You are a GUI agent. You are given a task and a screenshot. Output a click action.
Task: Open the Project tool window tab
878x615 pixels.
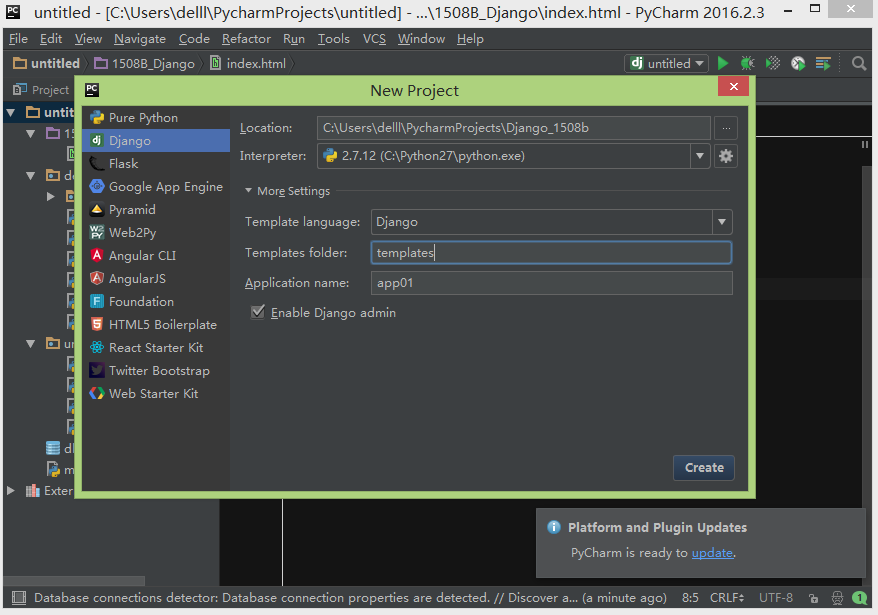[x=41, y=90]
